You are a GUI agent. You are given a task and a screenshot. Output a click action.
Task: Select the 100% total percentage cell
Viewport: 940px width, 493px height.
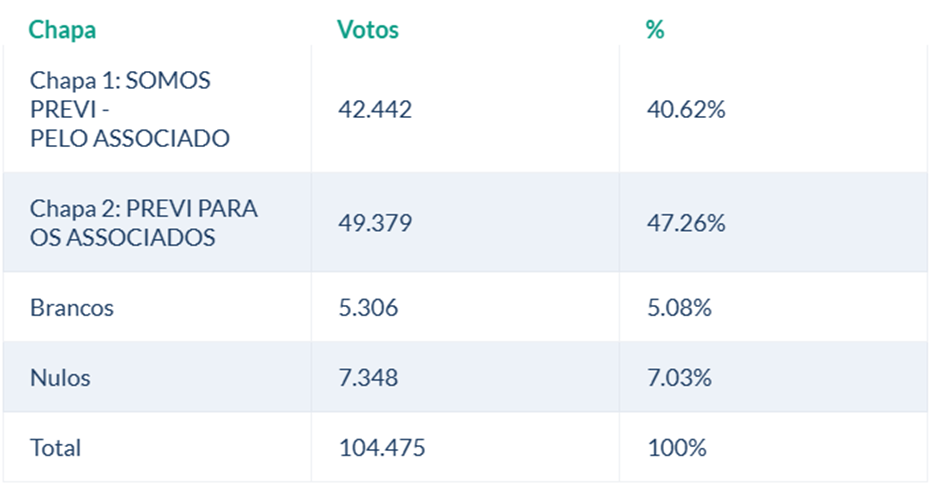[x=676, y=448]
